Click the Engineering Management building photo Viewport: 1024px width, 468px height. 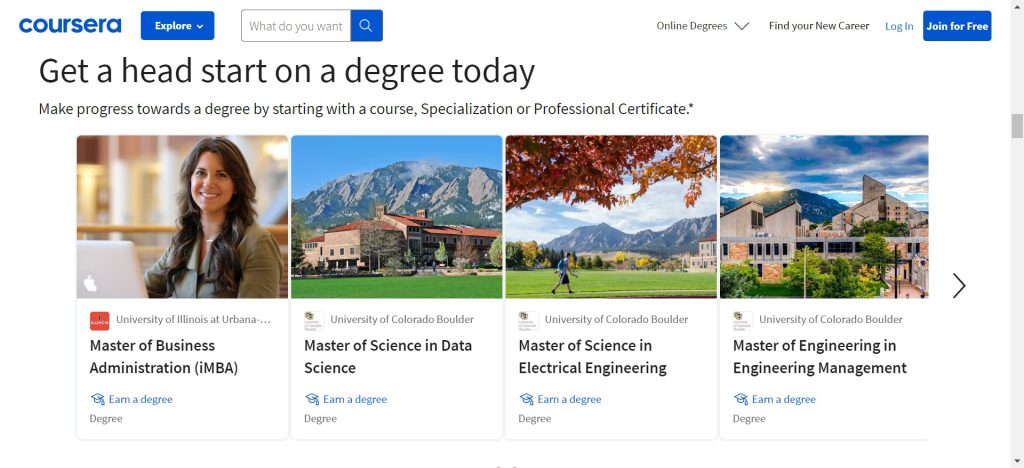823,216
